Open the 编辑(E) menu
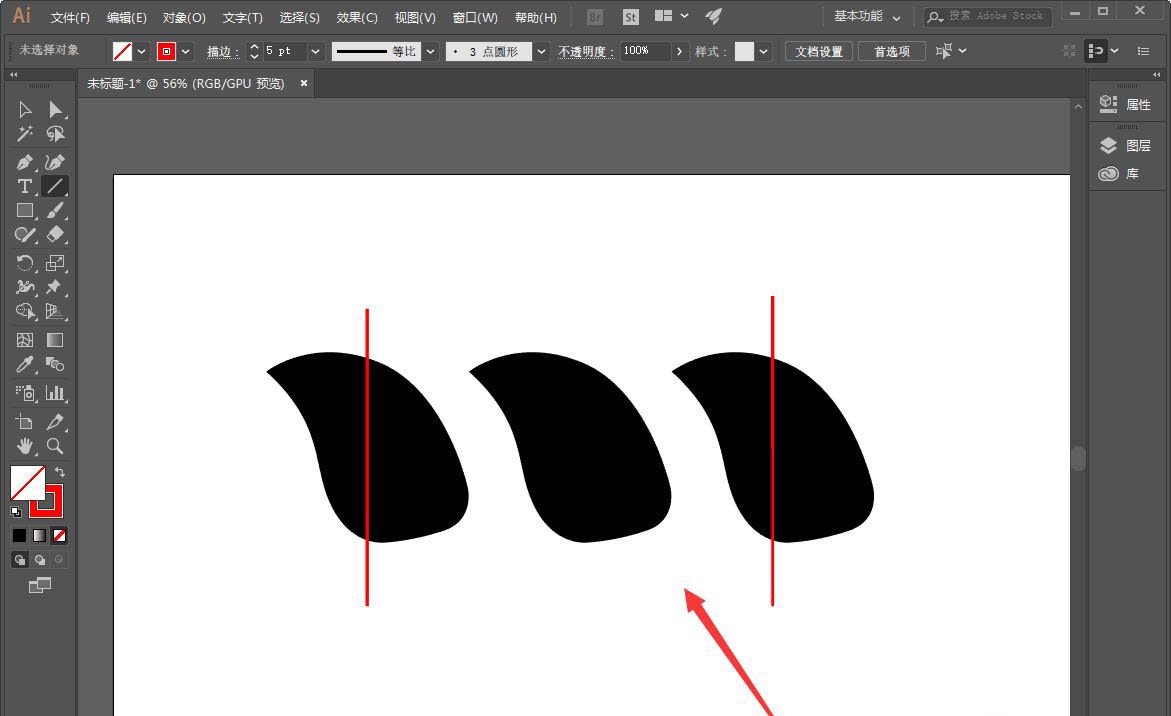The width and height of the screenshot is (1171, 716). 126,17
